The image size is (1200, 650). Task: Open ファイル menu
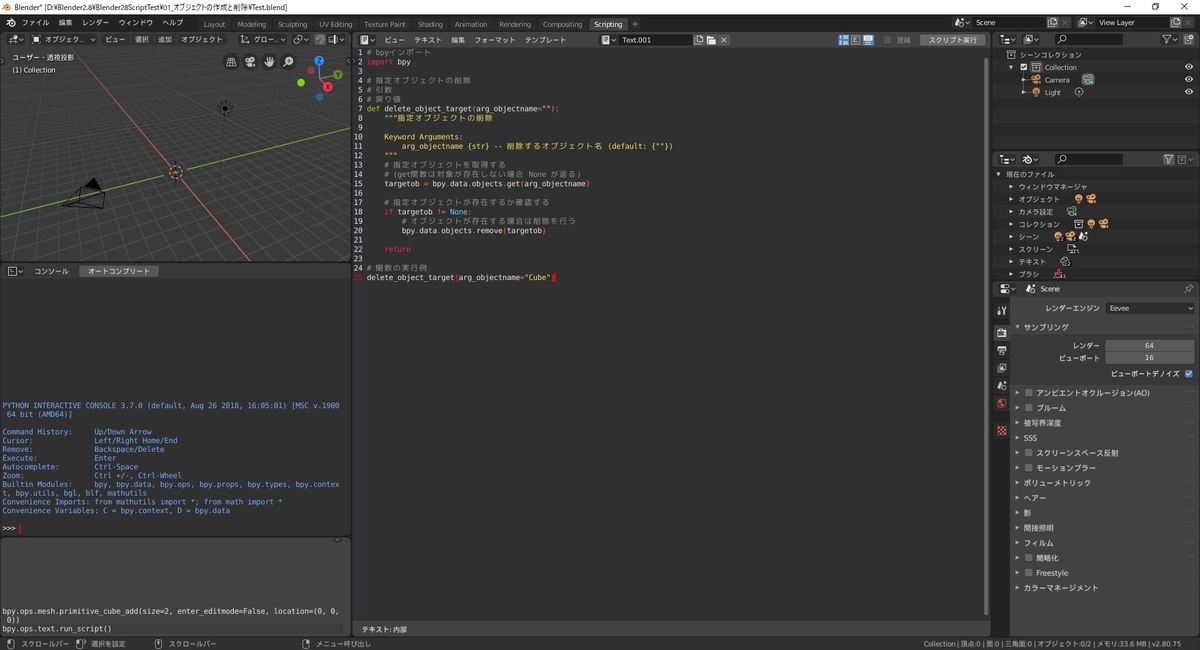click(35, 22)
